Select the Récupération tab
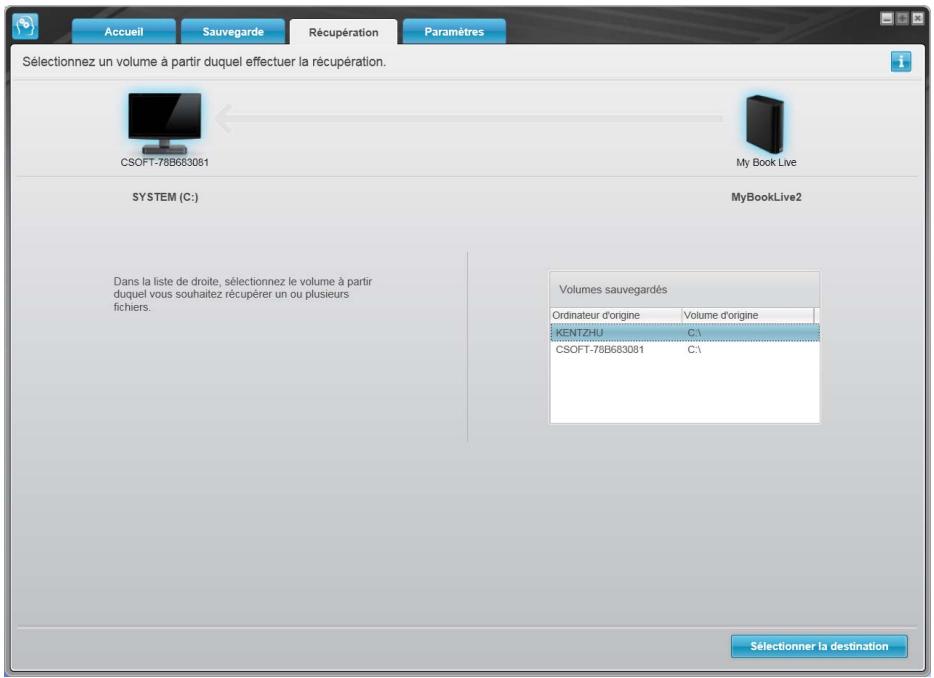Screen dimensions: 934x678 point(343,32)
